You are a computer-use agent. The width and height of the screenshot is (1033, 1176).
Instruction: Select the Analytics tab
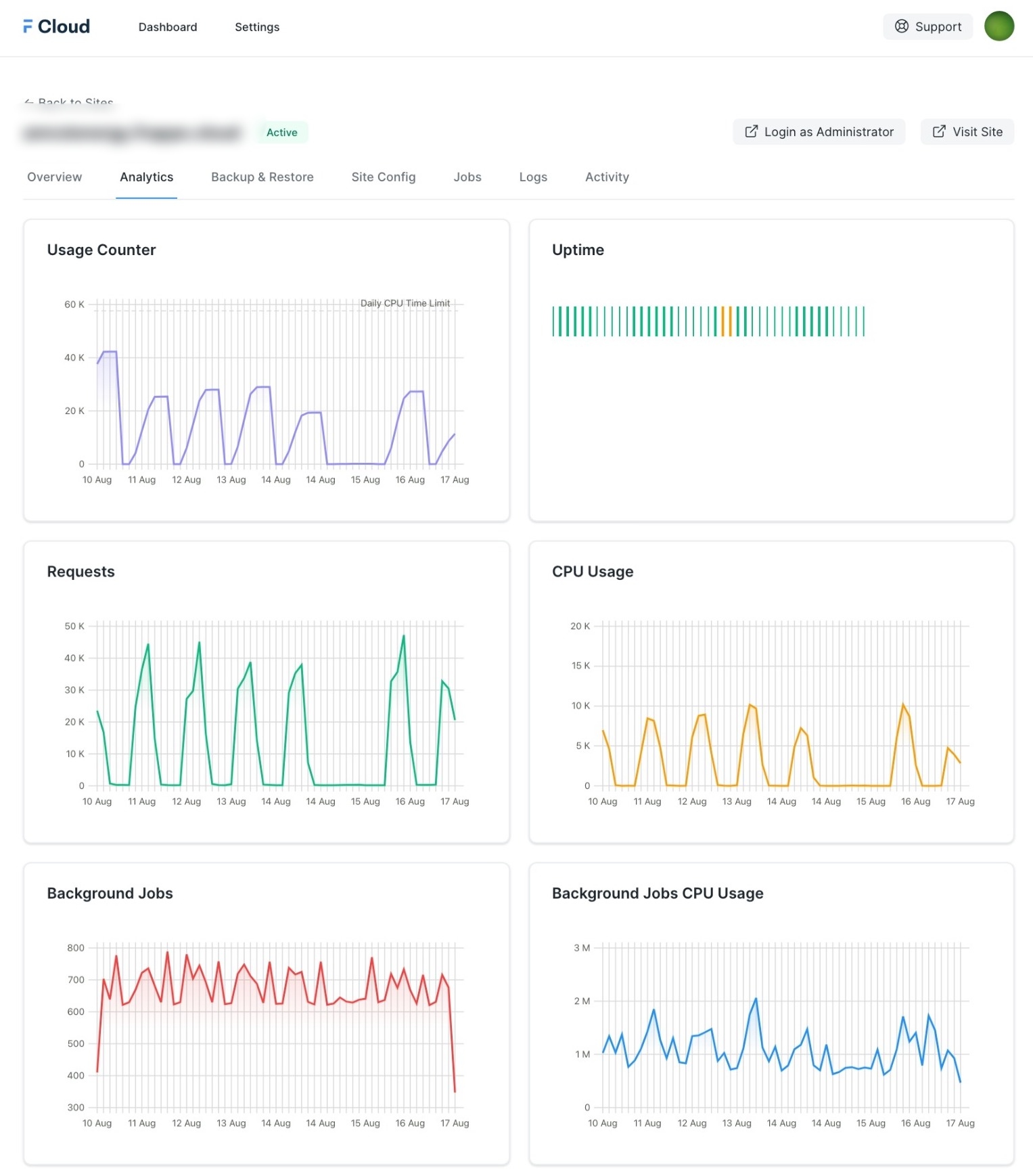pyautogui.click(x=146, y=177)
